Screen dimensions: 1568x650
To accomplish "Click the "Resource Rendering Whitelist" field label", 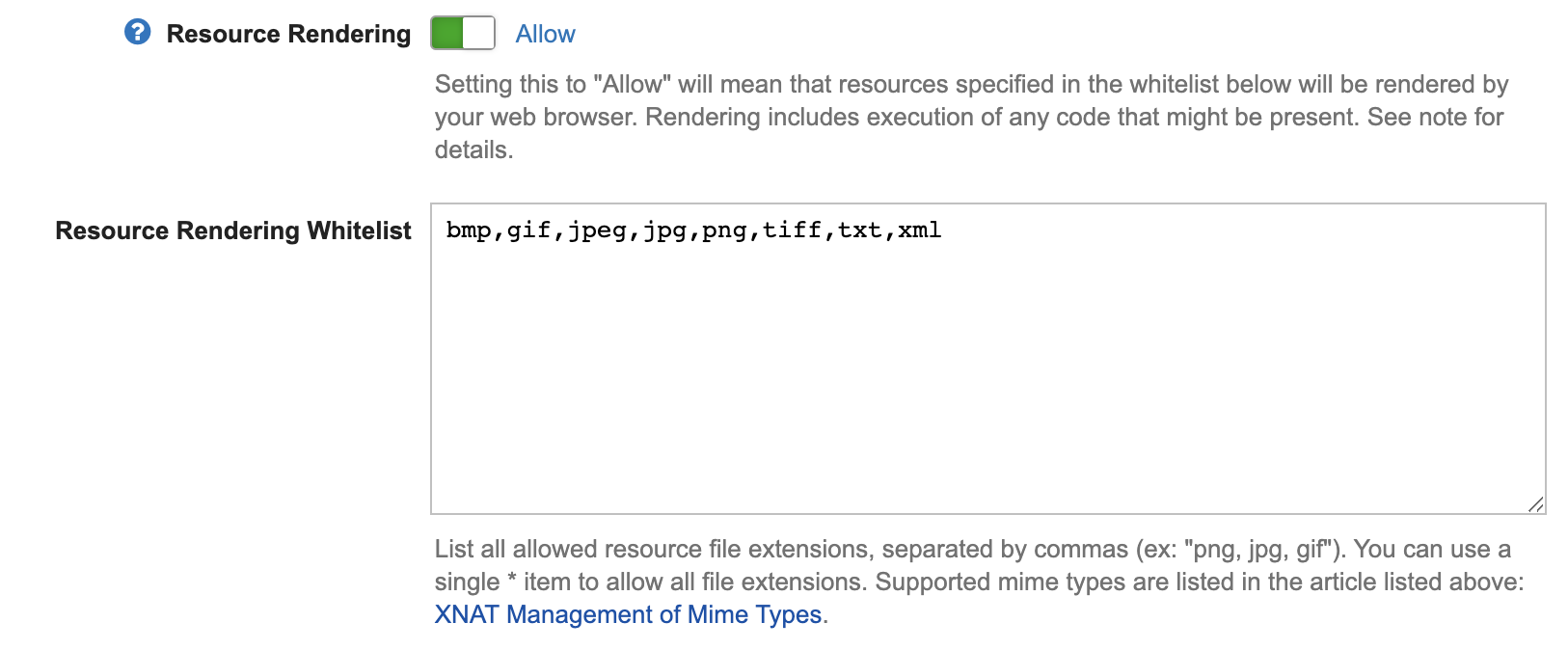I will [233, 230].
